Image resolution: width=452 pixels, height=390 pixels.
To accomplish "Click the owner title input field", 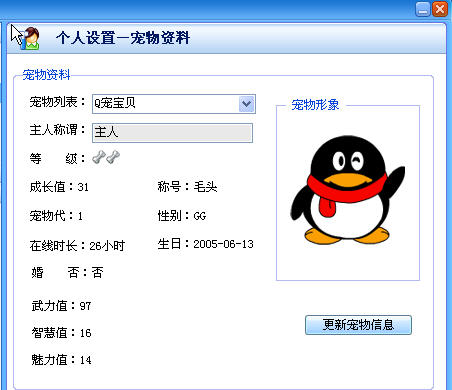I will [172, 133].
